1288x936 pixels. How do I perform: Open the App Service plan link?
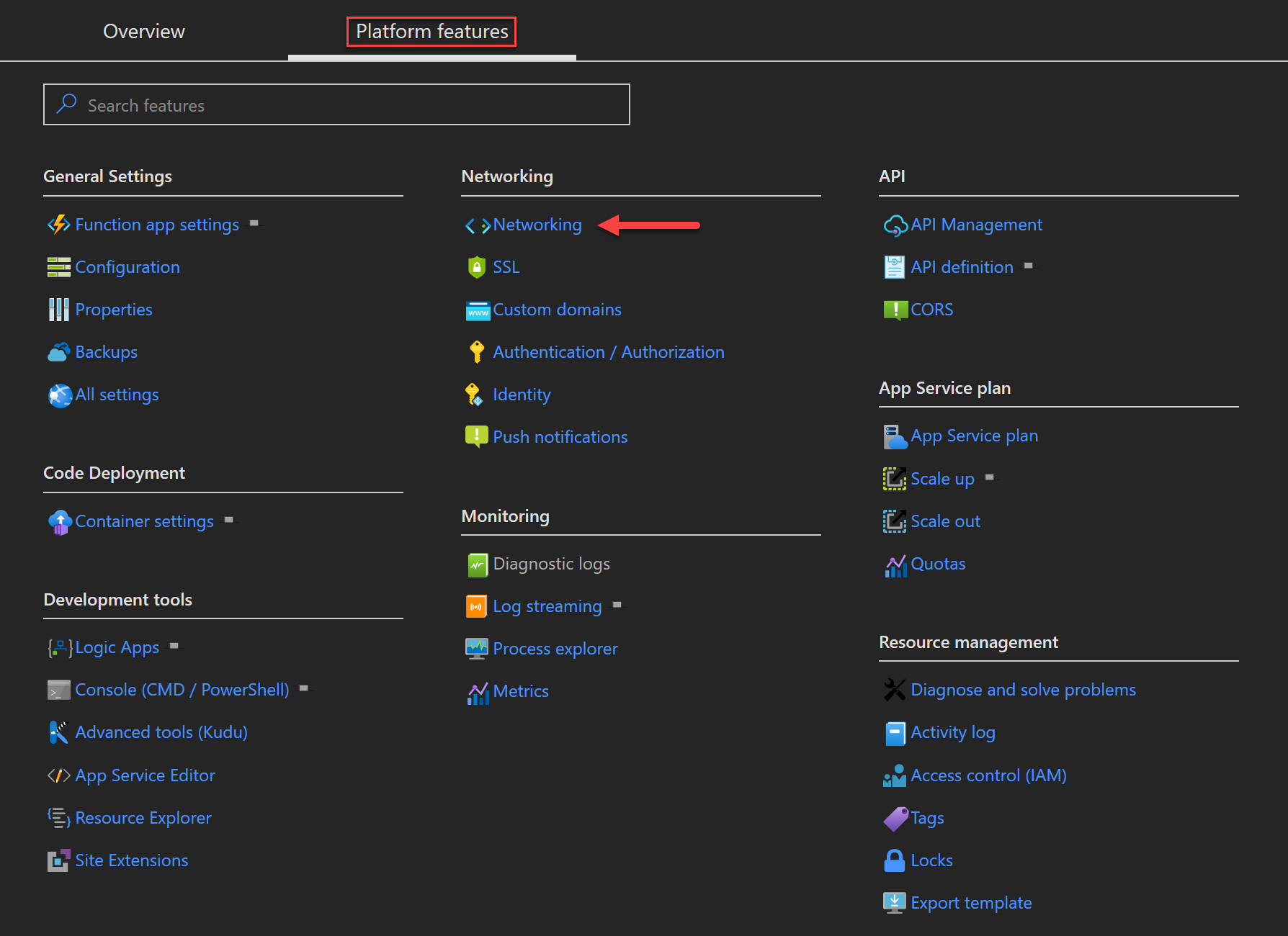click(x=975, y=436)
